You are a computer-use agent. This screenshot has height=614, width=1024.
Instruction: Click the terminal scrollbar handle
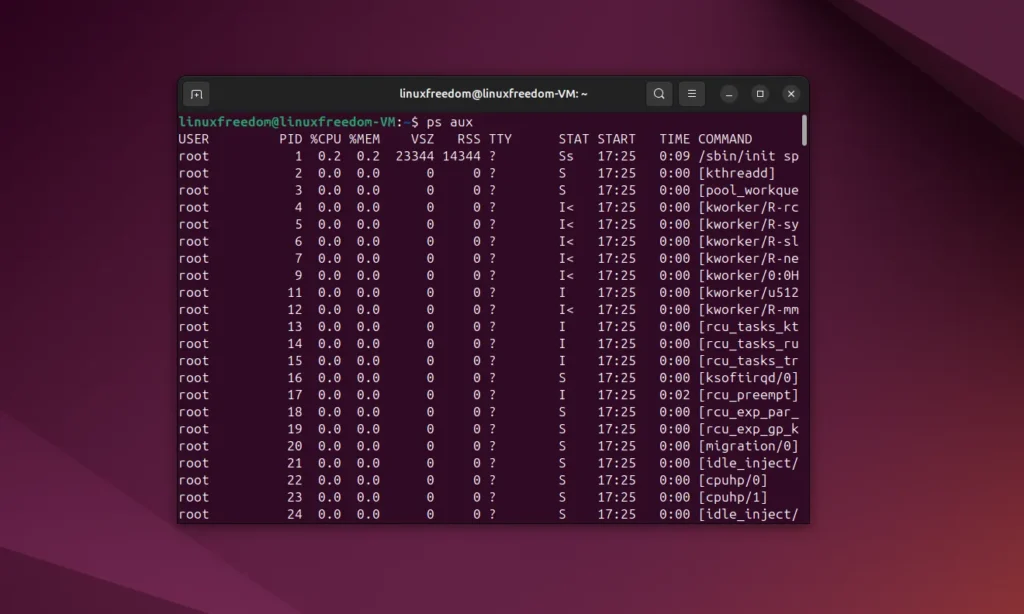804,130
